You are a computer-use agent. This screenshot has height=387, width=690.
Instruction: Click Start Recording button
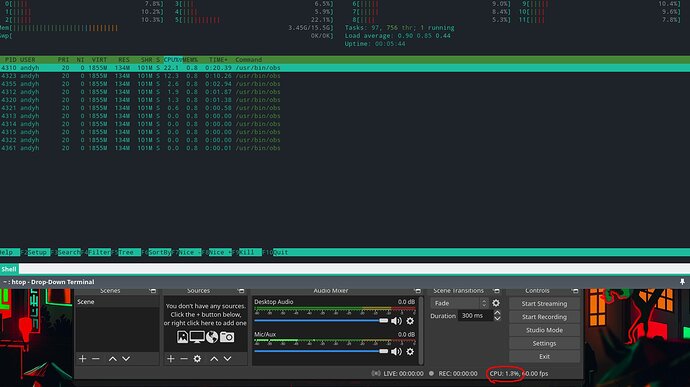[x=544, y=317]
